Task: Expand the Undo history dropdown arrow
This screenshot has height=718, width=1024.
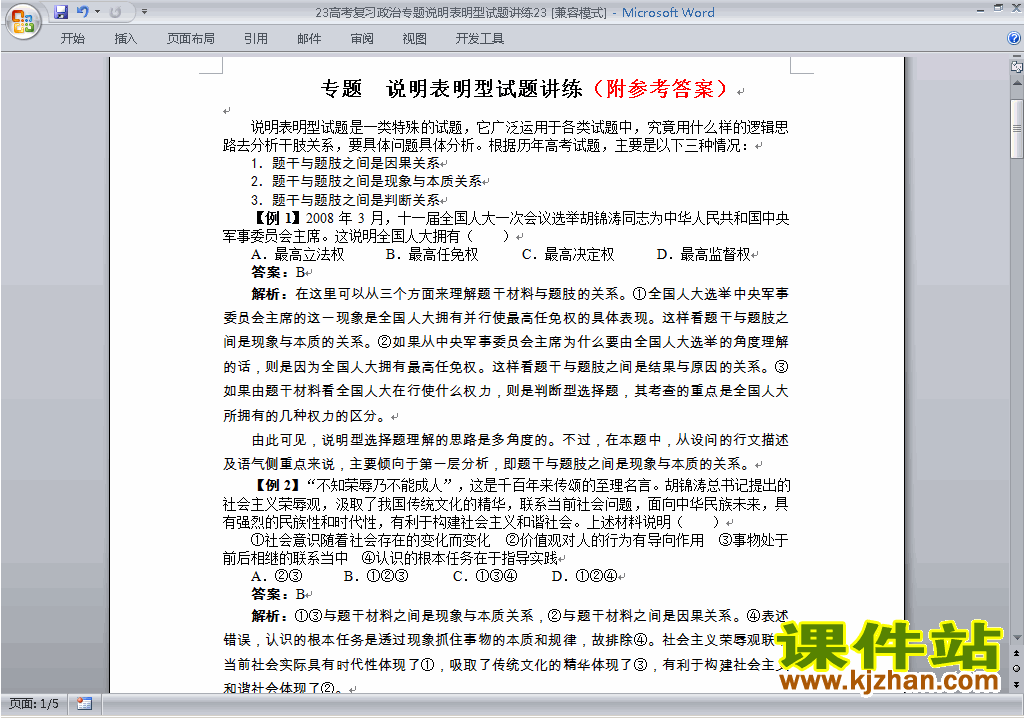Action: coord(97,12)
